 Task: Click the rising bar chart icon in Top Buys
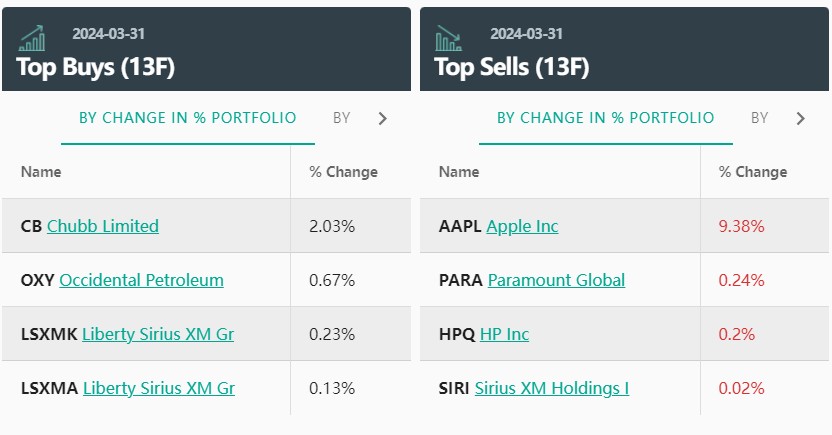click(32, 39)
